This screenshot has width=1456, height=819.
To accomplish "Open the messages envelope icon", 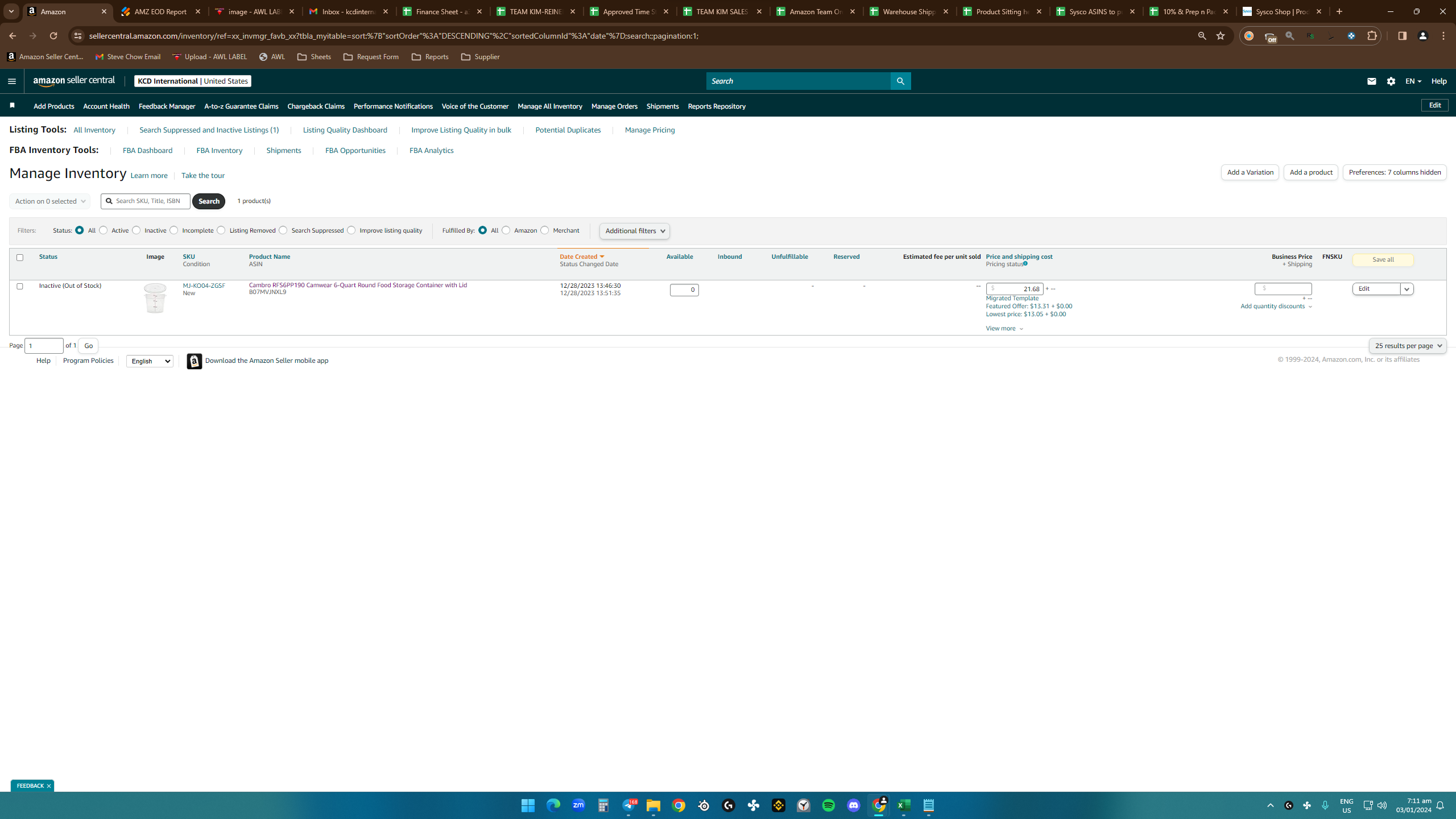I will [x=1371, y=81].
